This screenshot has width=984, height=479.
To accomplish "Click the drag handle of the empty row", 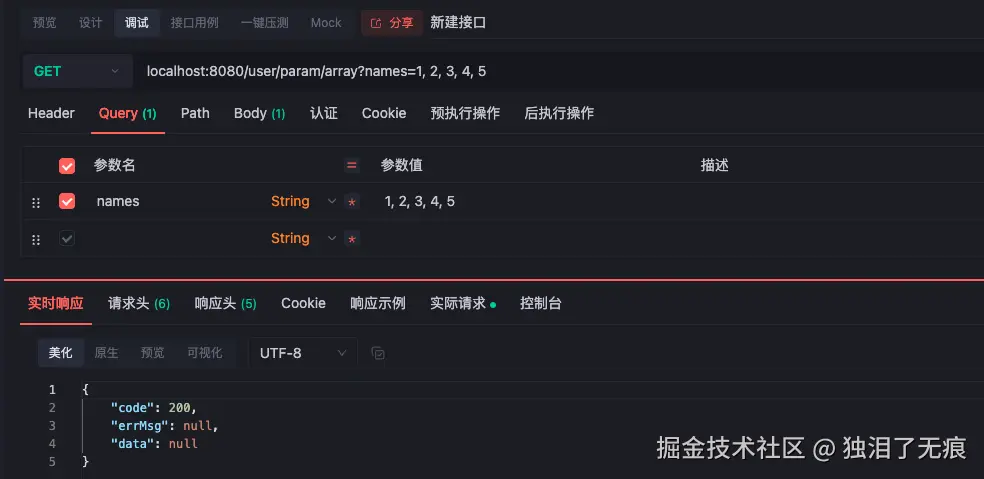I will (36, 239).
